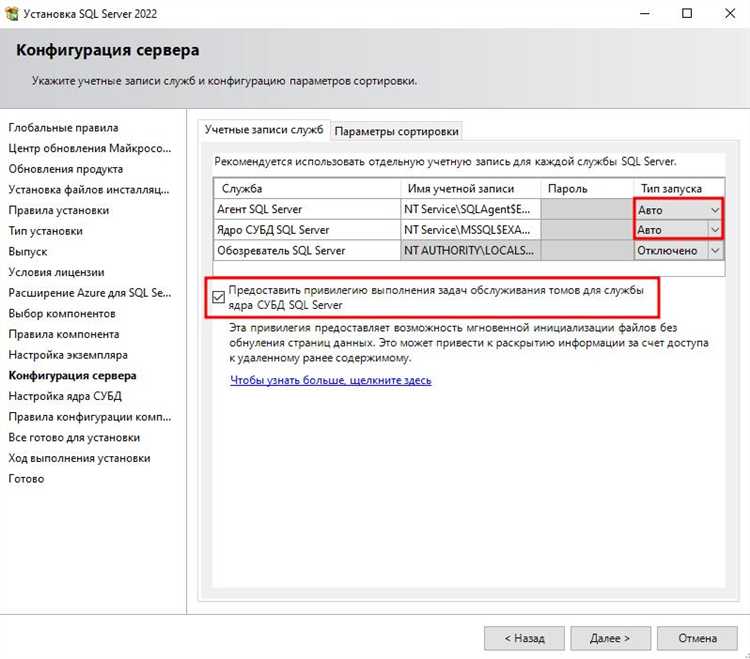Click Правила конфигурации комп... step
Image resolution: width=750 pixels, height=659 pixels.
pos(89,417)
